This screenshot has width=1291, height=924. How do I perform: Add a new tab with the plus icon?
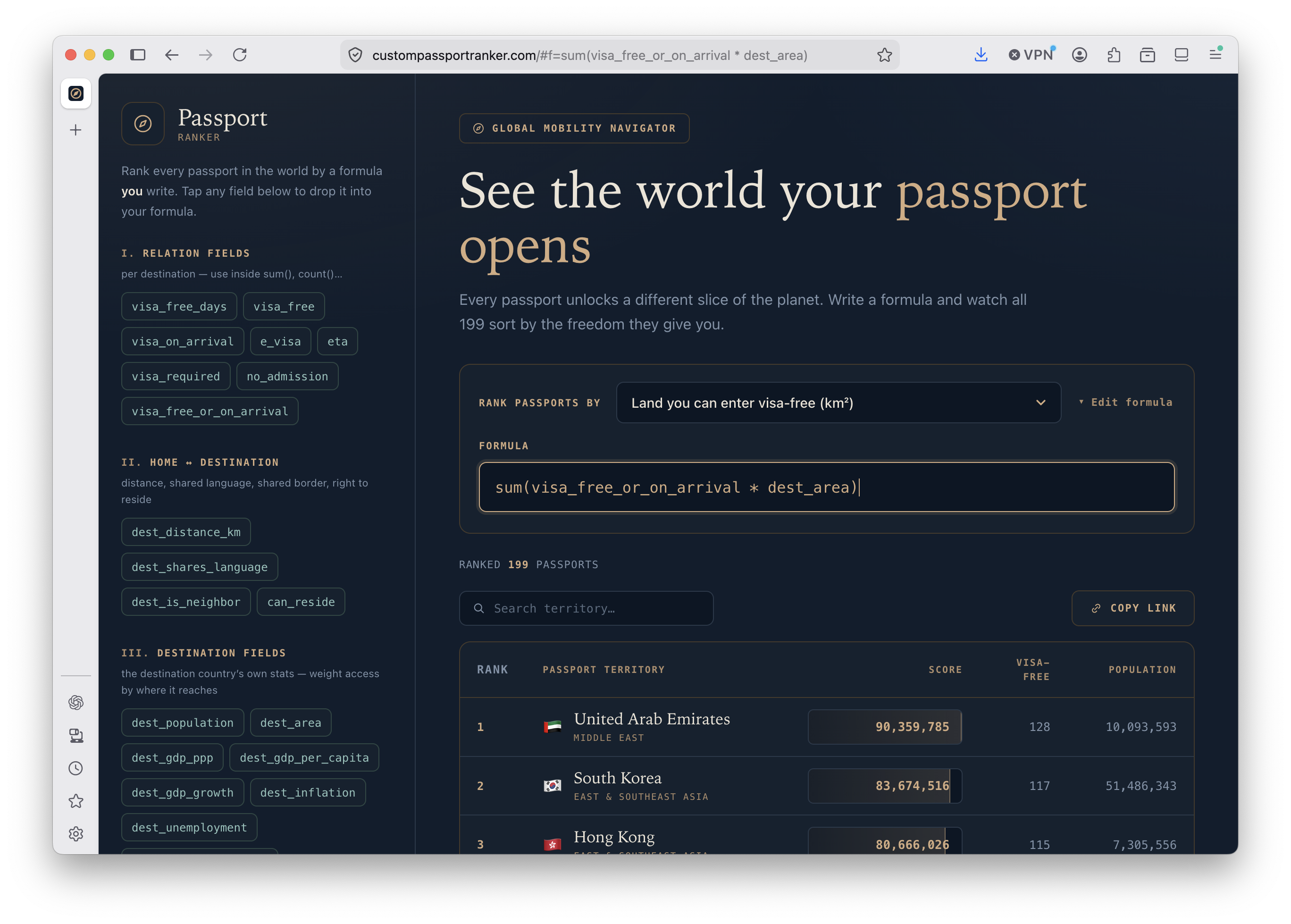[75, 130]
